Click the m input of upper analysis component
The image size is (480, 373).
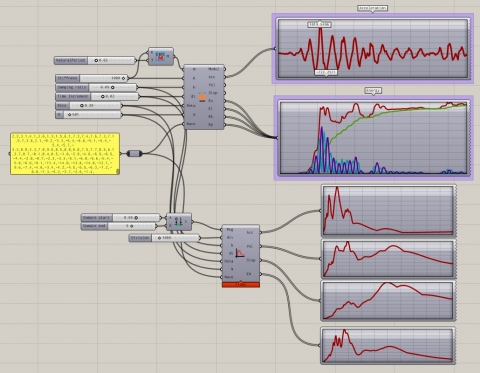(194, 69)
